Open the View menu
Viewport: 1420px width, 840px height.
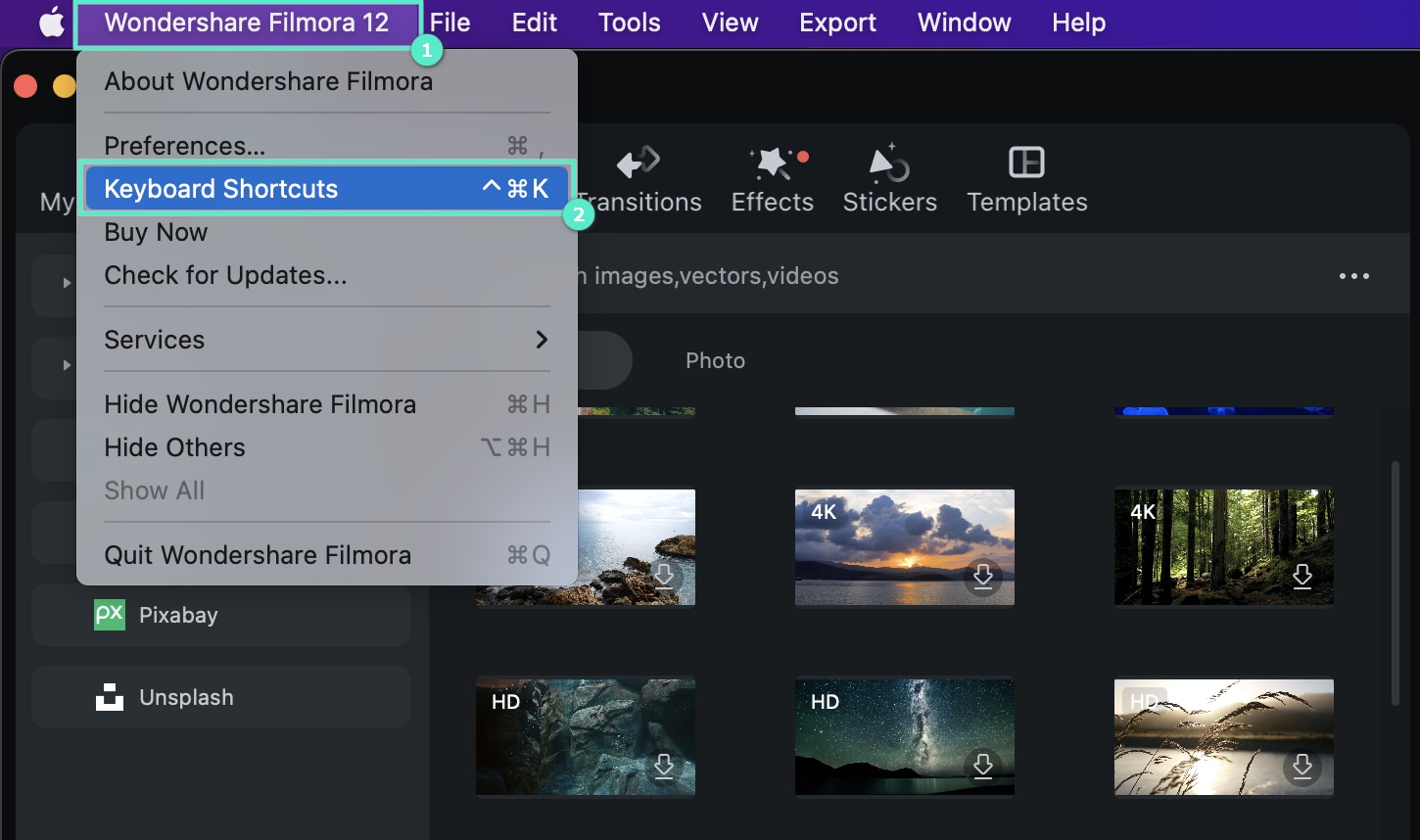[731, 23]
